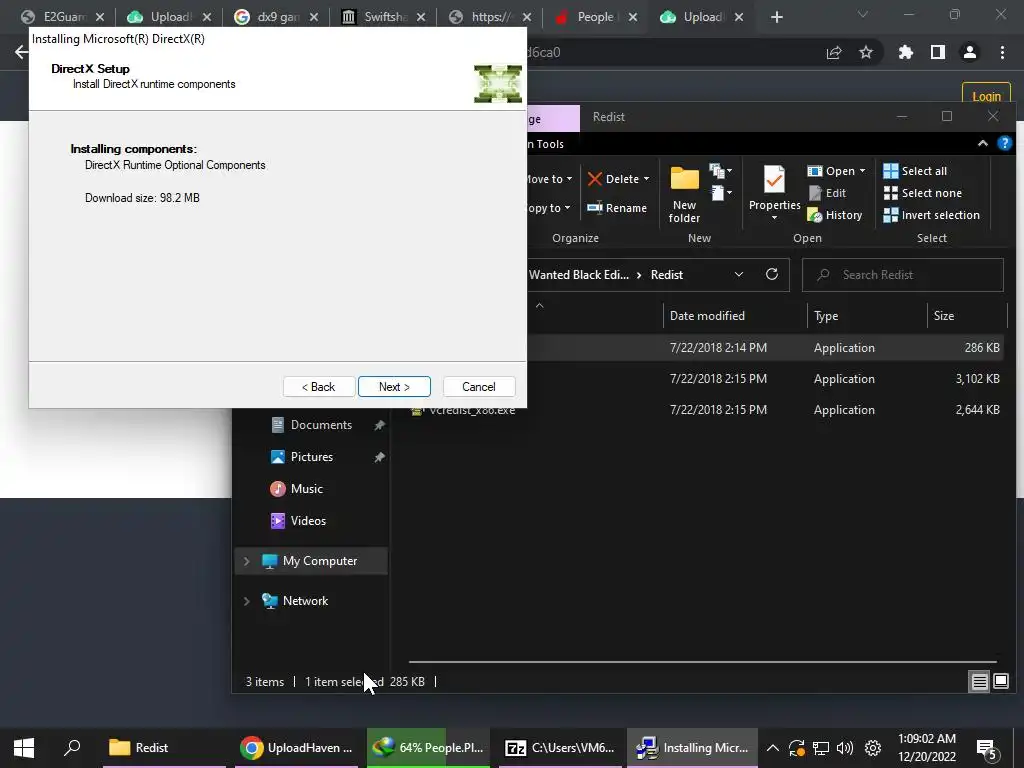The height and width of the screenshot is (768, 1024).
Task: Open the Delete dropdown in Explorer ribbon
Action: [647, 179]
